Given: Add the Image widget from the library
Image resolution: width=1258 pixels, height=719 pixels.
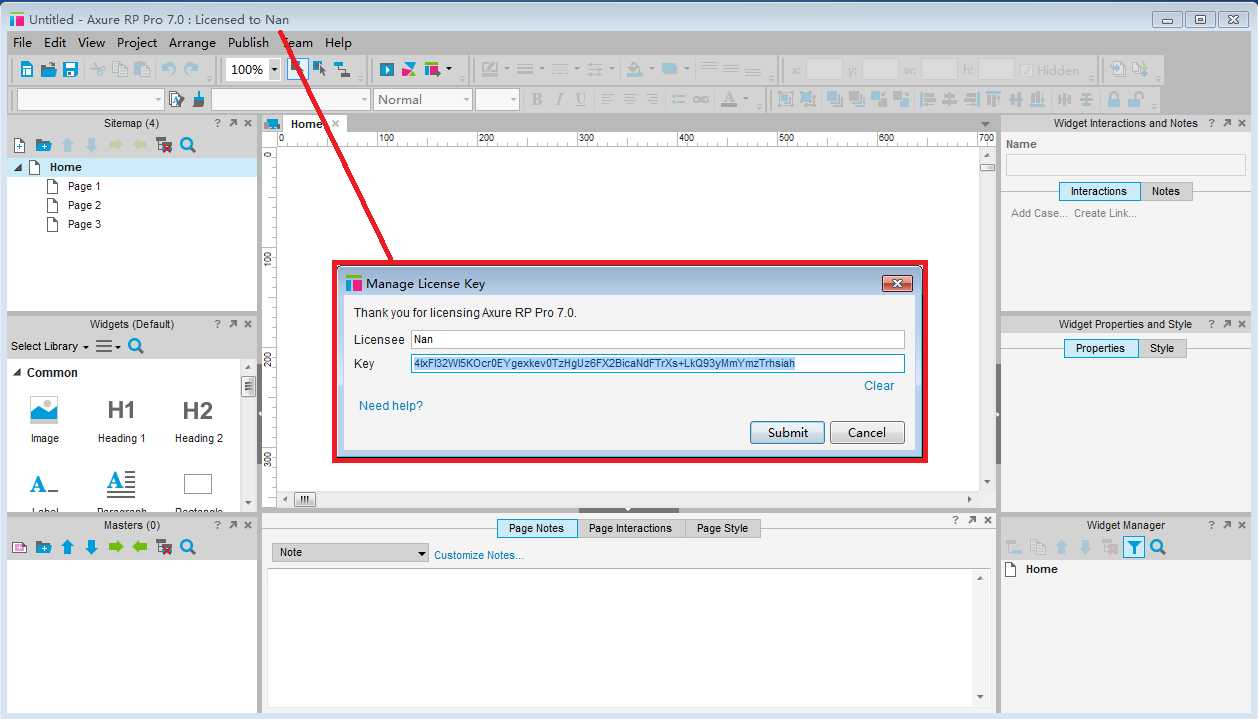Looking at the screenshot, I should point(44,420).
